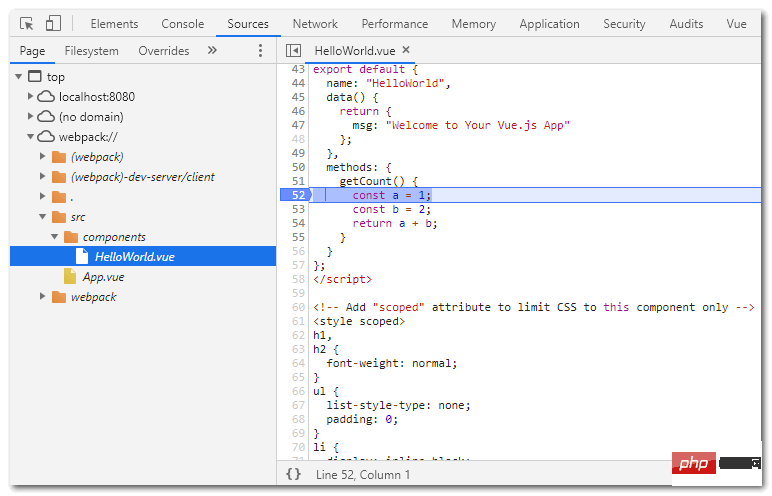Collapse the webpack:// node
Screen dimensions: 772x496
click(x=31, y=136)
